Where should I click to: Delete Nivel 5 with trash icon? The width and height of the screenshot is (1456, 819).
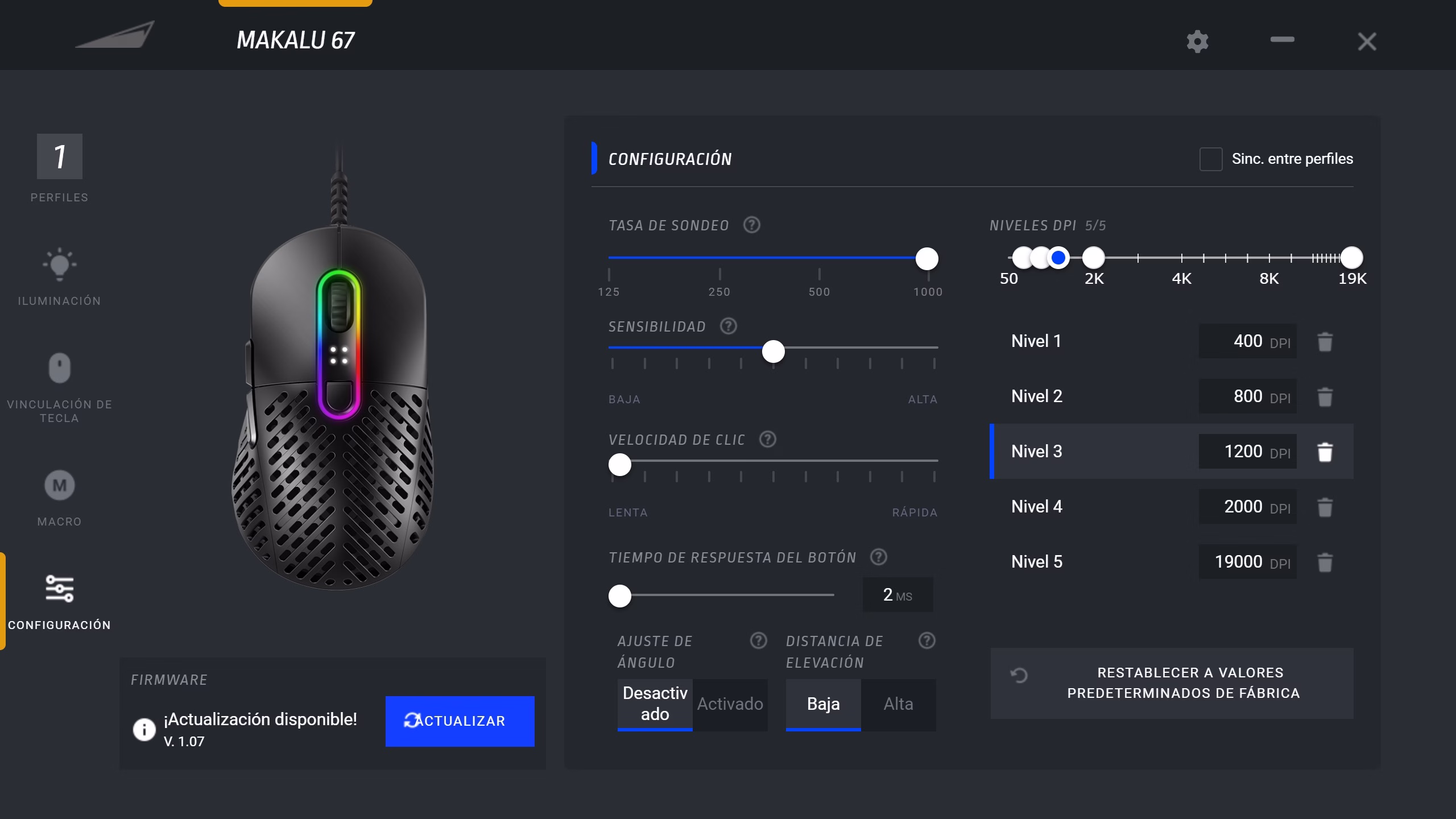(1325, 562)
